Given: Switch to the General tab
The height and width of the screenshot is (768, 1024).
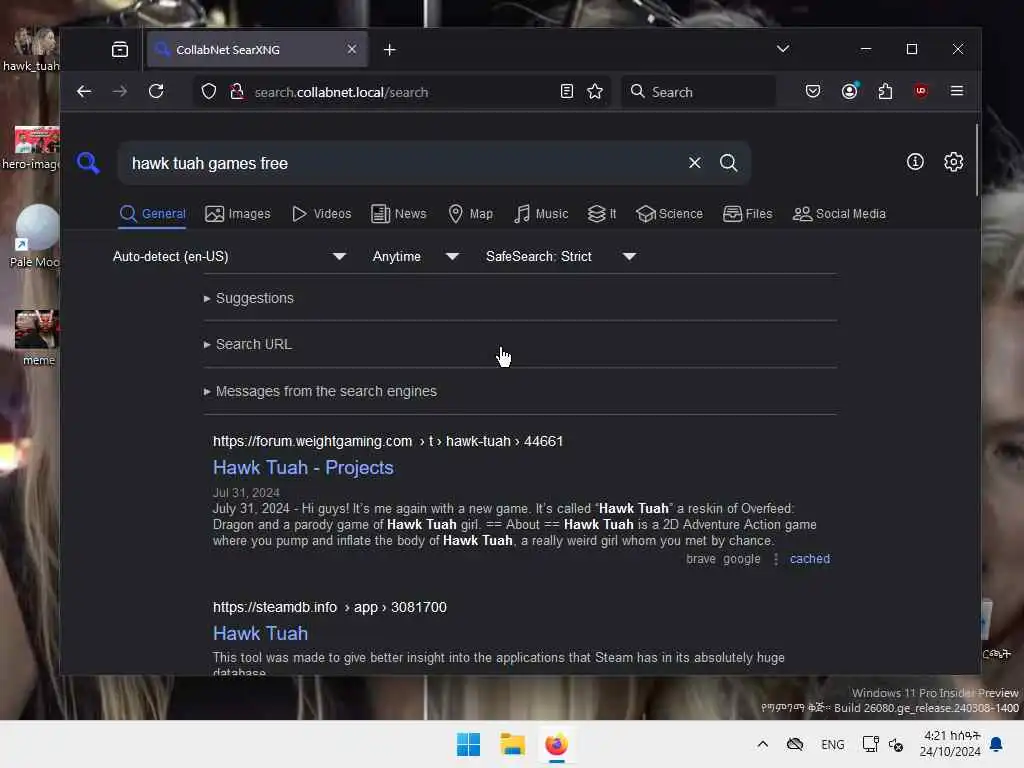Looking at the screenshot, I should point(153,214).
